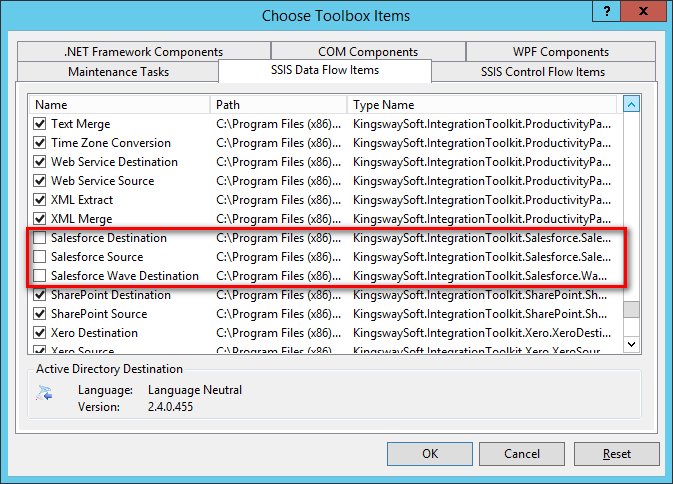Click the scrollbar up arrow
This screenshot has width=673, height=484.
pos(631,104)
